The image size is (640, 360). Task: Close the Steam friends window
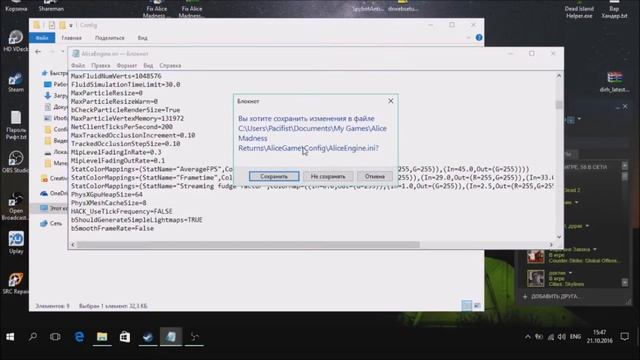[625, 107]
